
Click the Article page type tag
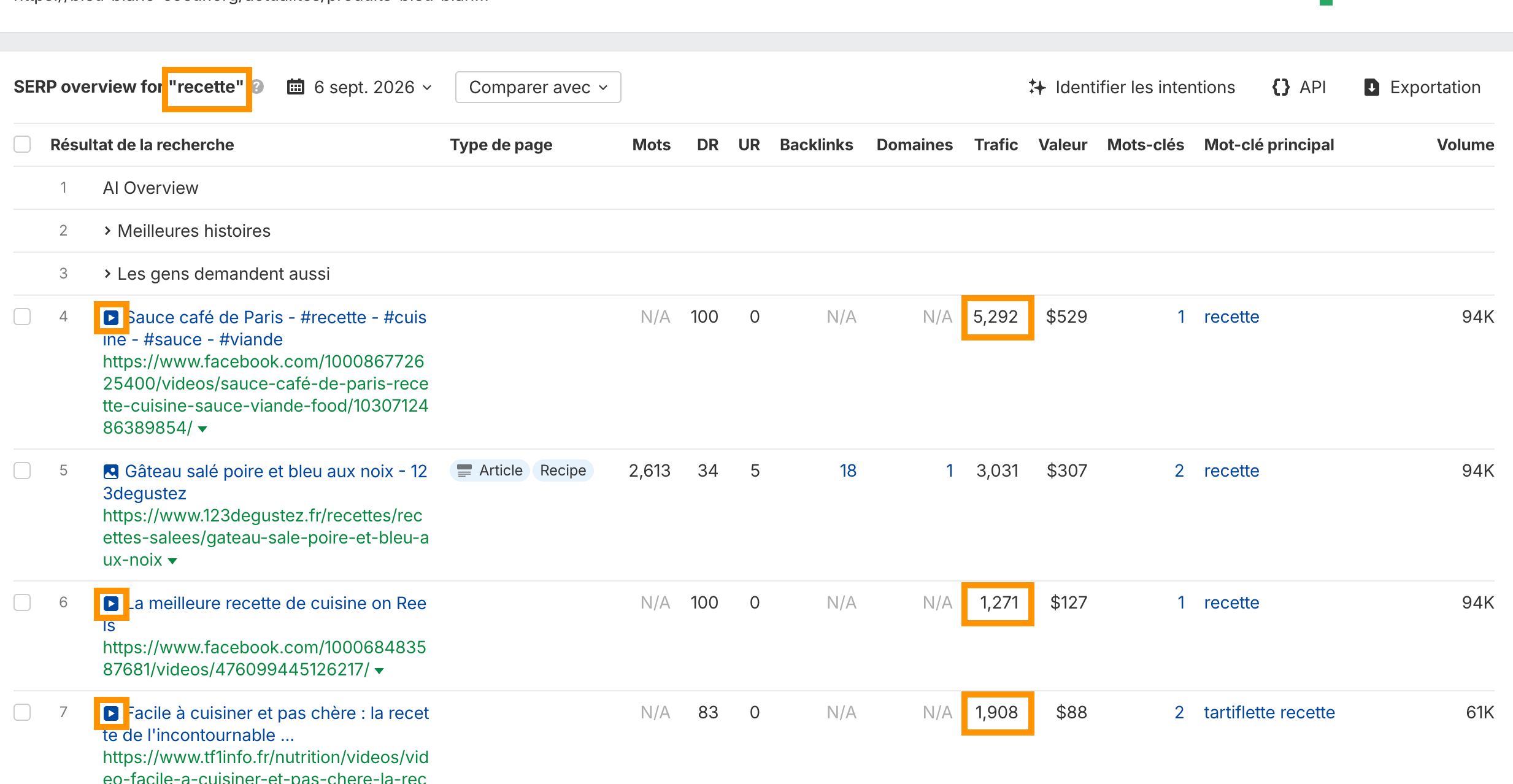490,471
